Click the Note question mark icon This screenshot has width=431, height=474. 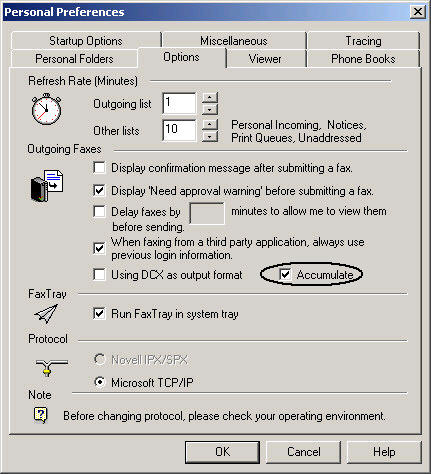(x=41, y=415)
